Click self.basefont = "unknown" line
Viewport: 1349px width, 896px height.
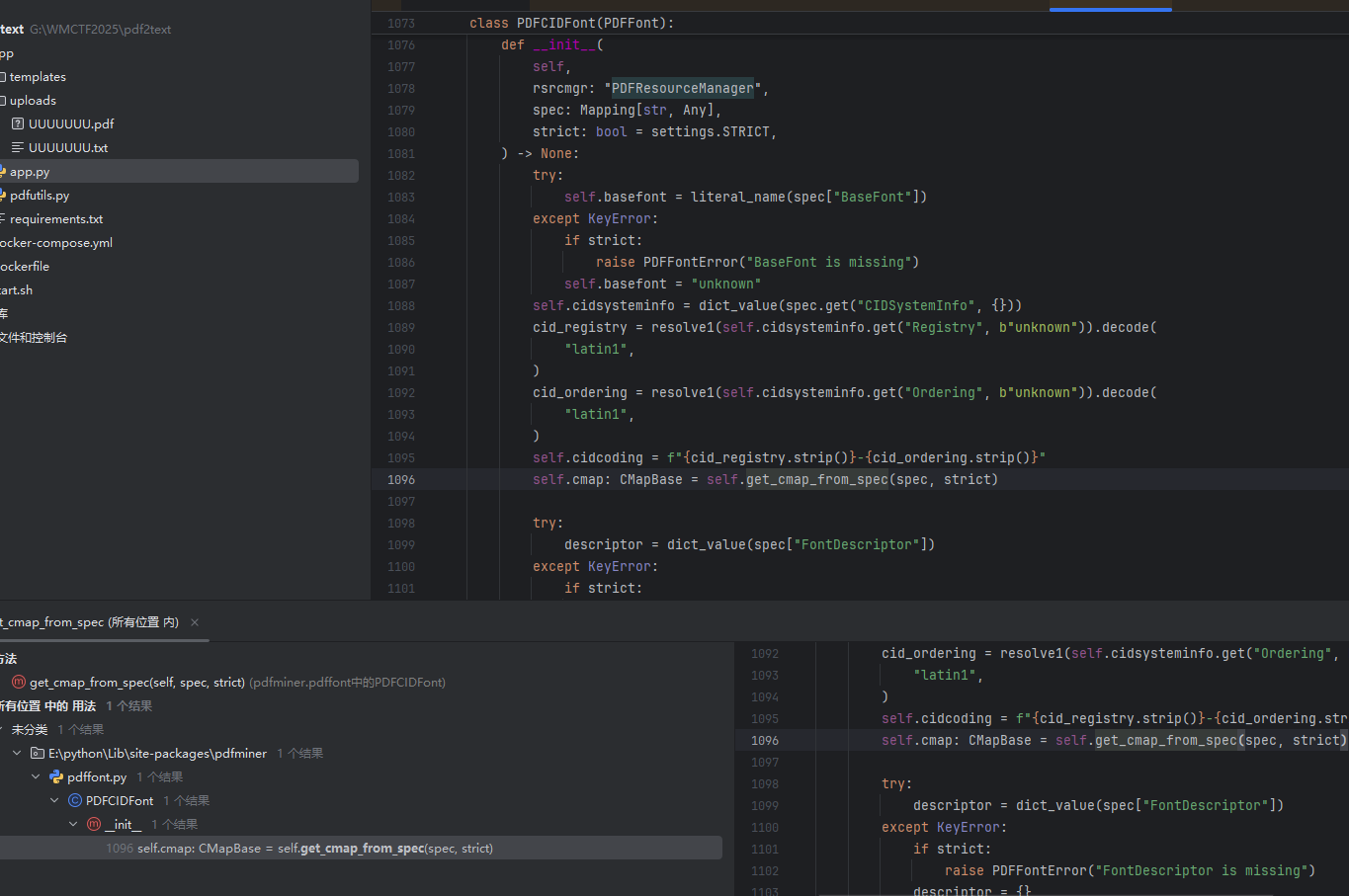pyautogui.click(x=662, y=284)
